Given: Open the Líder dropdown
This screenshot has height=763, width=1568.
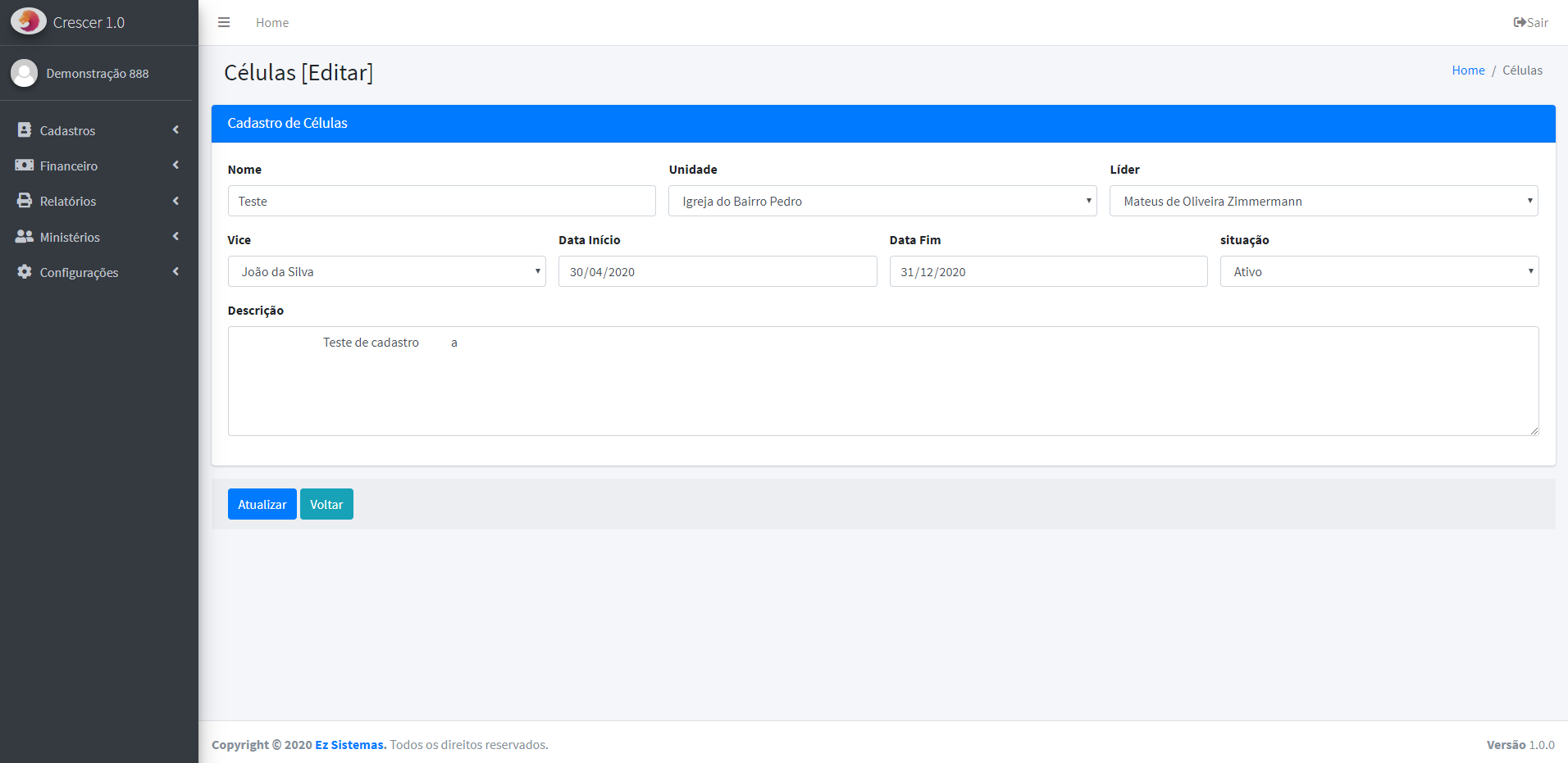Looking at the screenshot, I should [1323, 201].
